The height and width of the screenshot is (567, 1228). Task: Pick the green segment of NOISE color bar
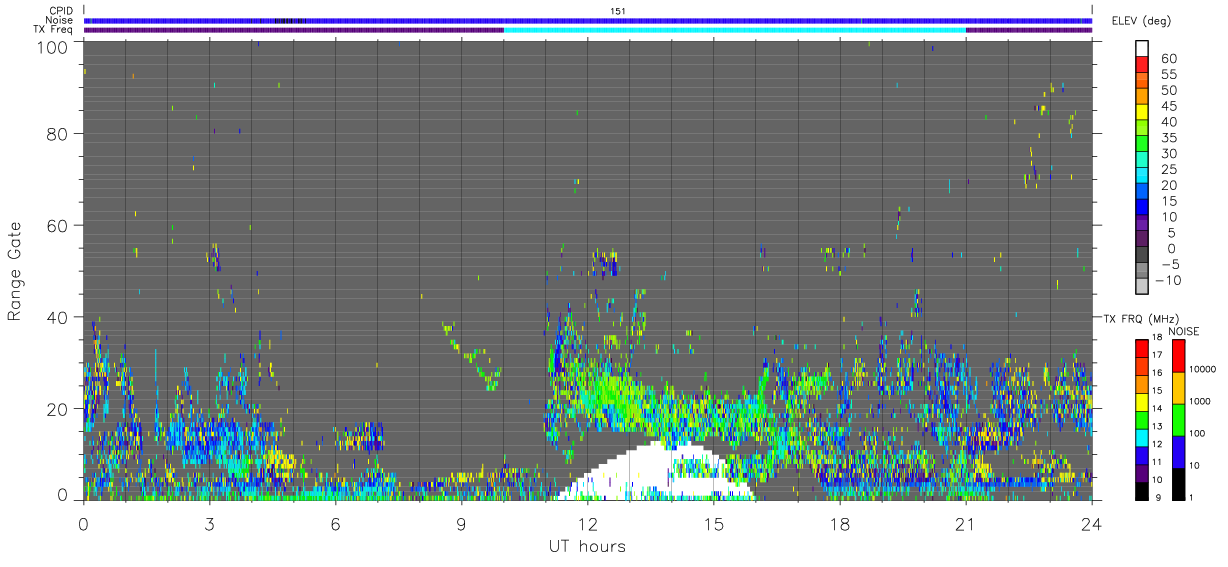tap(1177, 420)
